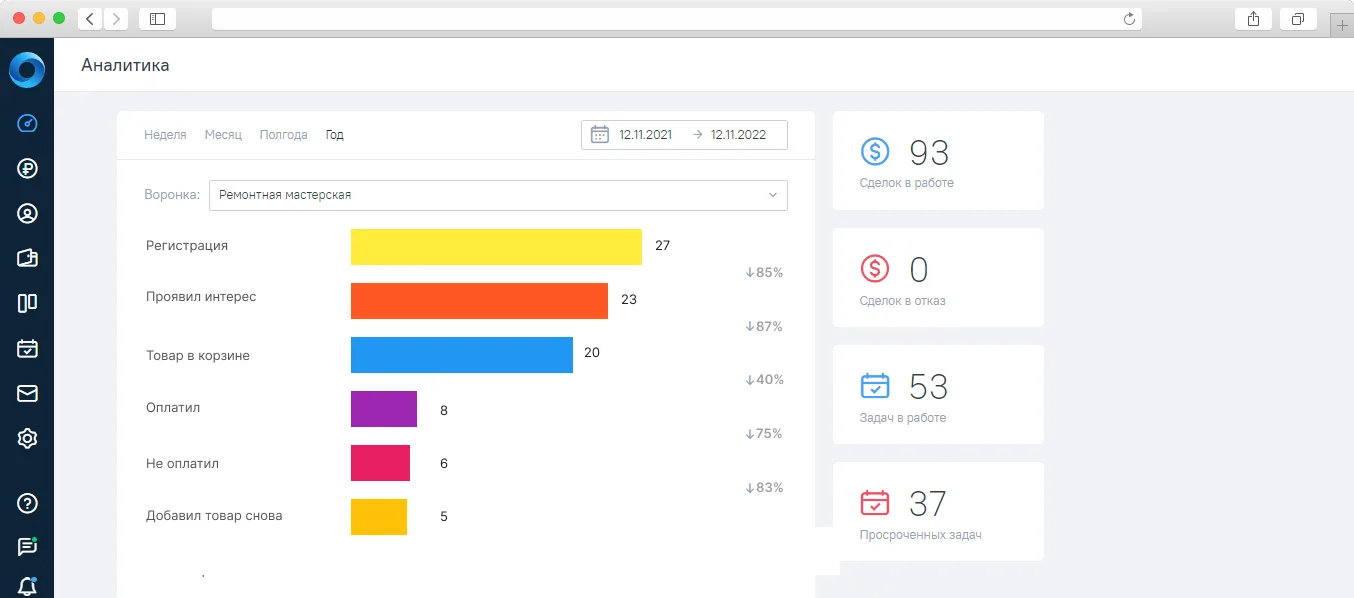Click the browser share button
Image resolution: width=1354 pixels, height=598 pixels.
1253,19
